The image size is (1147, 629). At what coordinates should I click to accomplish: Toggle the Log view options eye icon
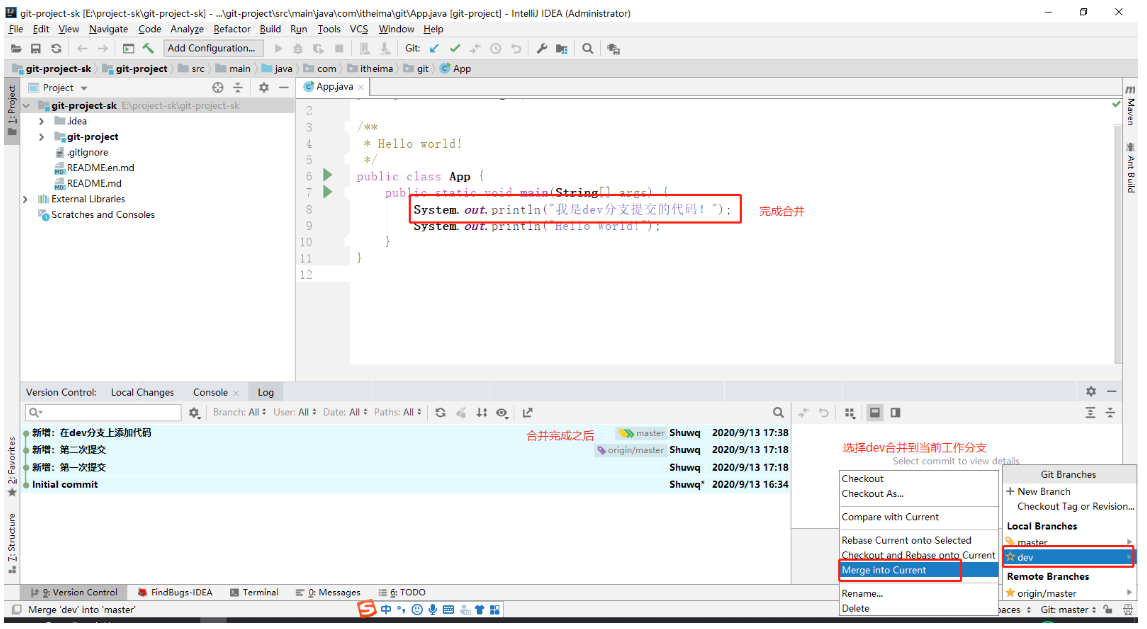click(x=502, y=413)
